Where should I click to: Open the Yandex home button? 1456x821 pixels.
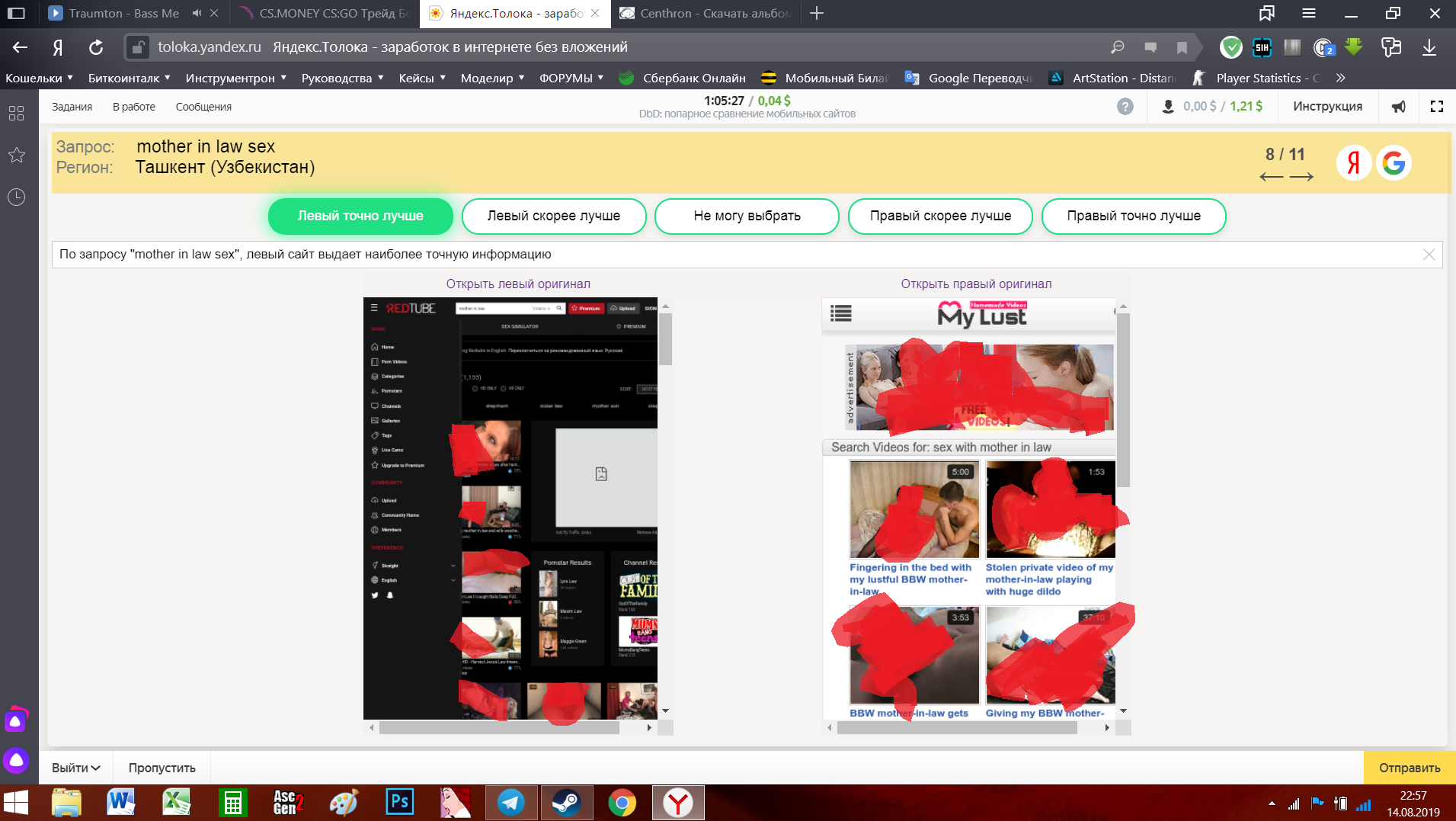pyautogui.click(x=58, y=47)
